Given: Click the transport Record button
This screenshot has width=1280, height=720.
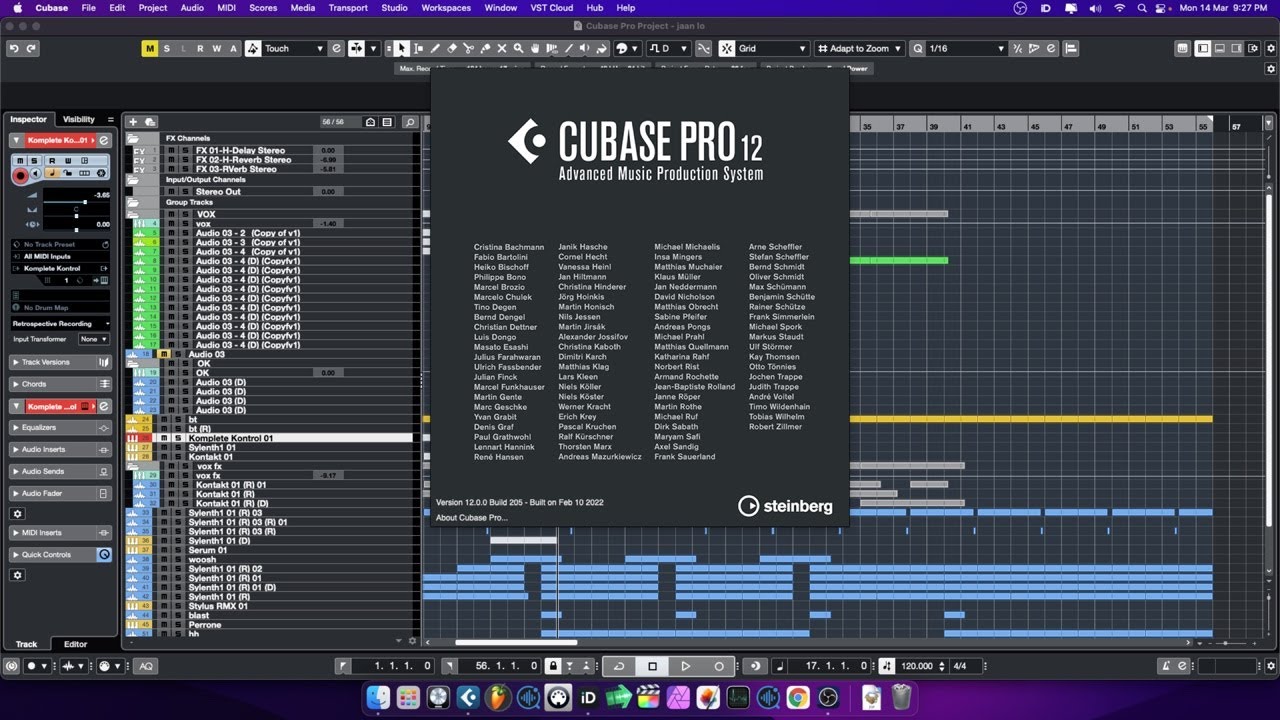Looking at the screenshot, I should click(x=719, y=666).
